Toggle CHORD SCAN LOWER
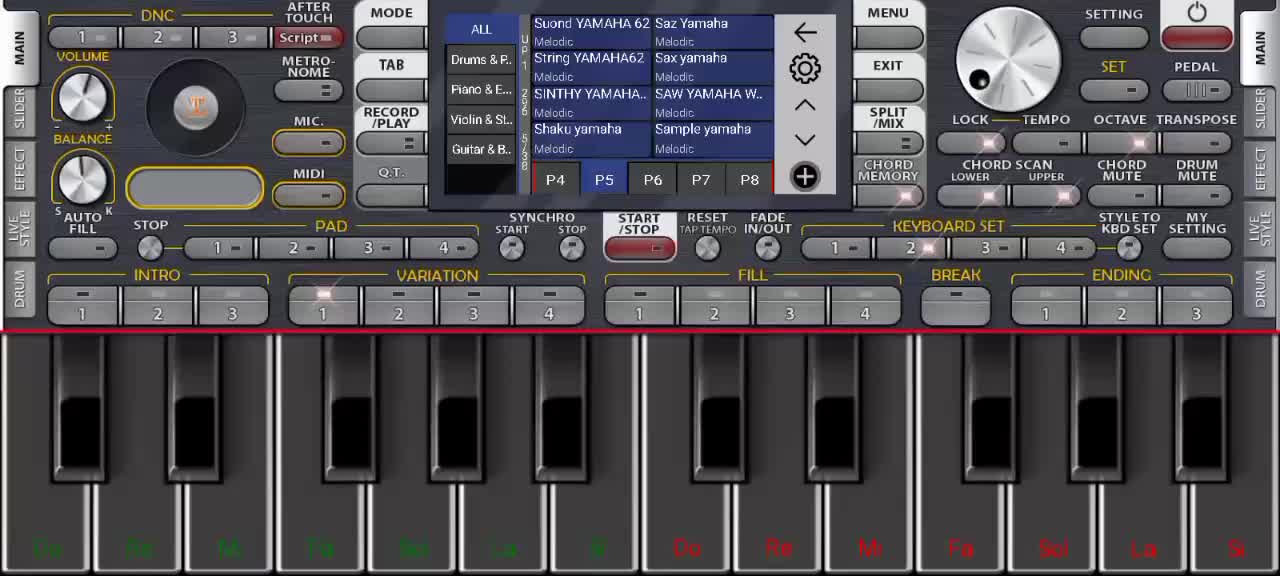1280x576 pixels. pyautogui.click(x=971, y=195)
